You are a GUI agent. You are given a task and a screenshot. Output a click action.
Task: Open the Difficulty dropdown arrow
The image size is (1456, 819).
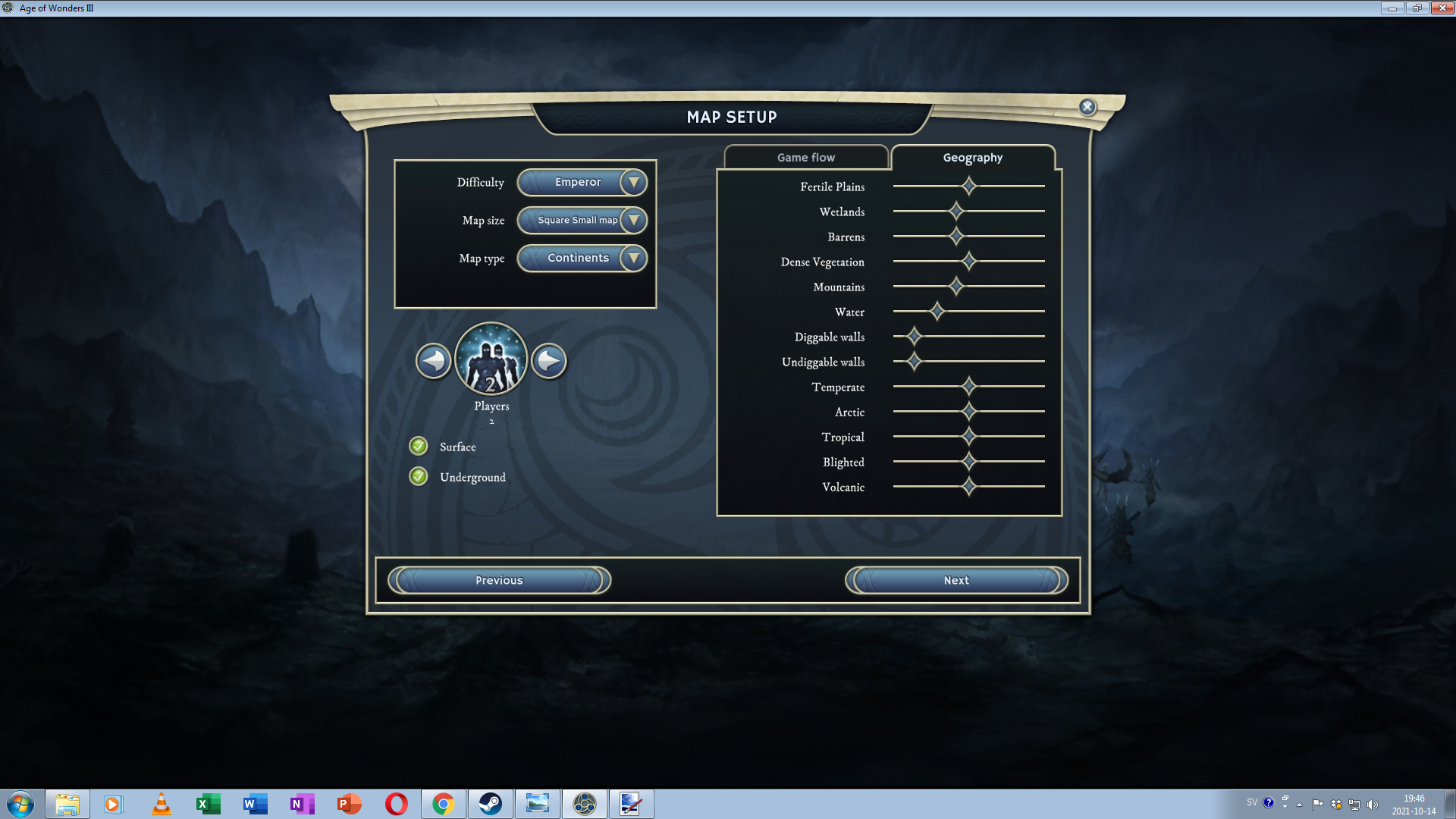(633, 182)
